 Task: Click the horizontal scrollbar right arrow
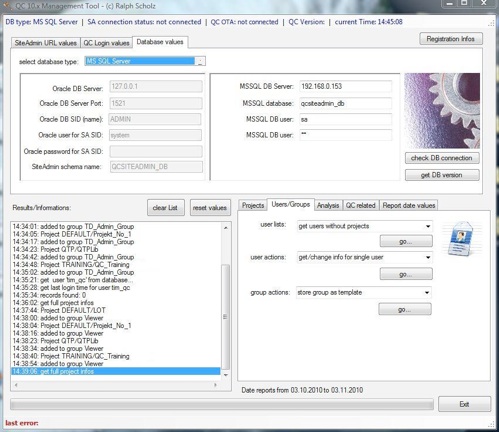pos(215,385)
